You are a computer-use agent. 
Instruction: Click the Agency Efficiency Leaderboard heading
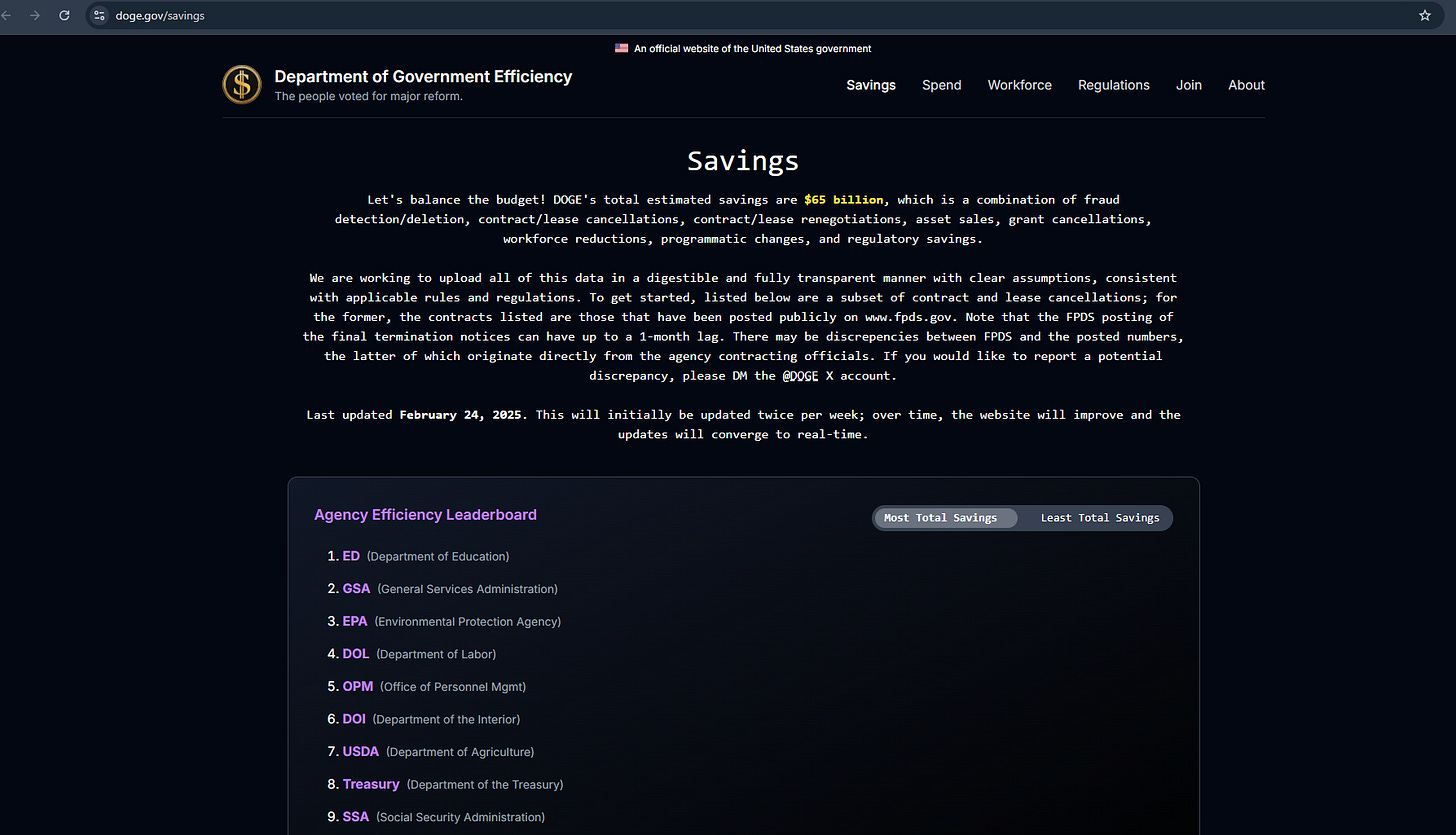[425, 515]
